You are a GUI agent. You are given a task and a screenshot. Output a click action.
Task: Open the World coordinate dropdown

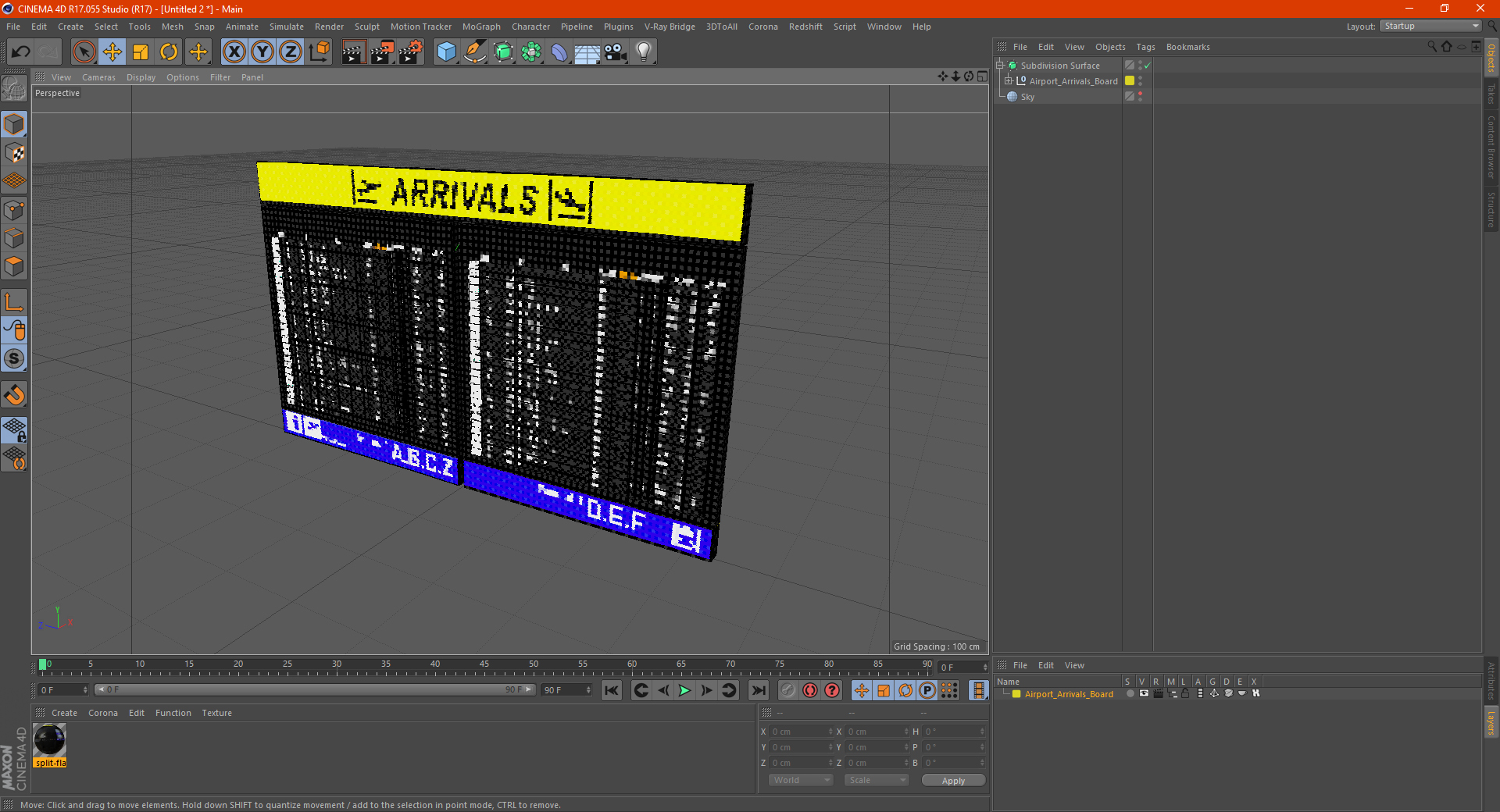pos(801,780)
